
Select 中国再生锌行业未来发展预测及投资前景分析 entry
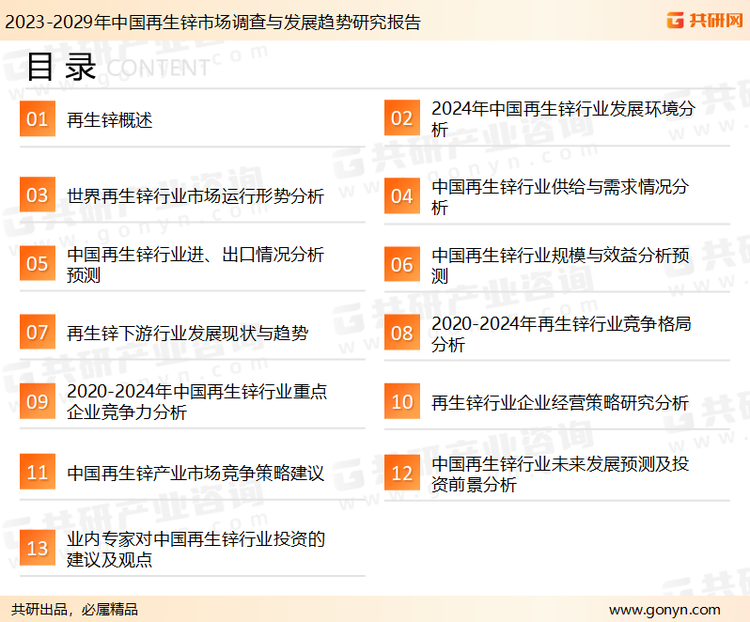[x=560, y=474]
